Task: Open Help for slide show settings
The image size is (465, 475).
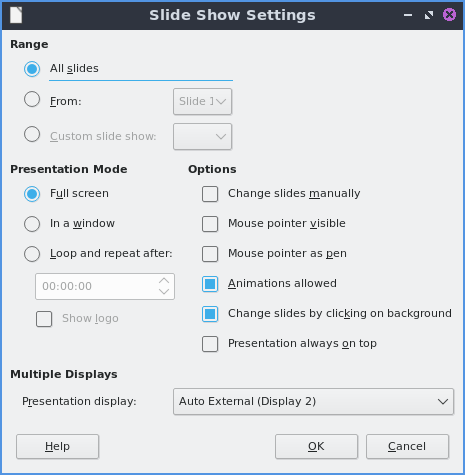Action: tap(57, 446)
